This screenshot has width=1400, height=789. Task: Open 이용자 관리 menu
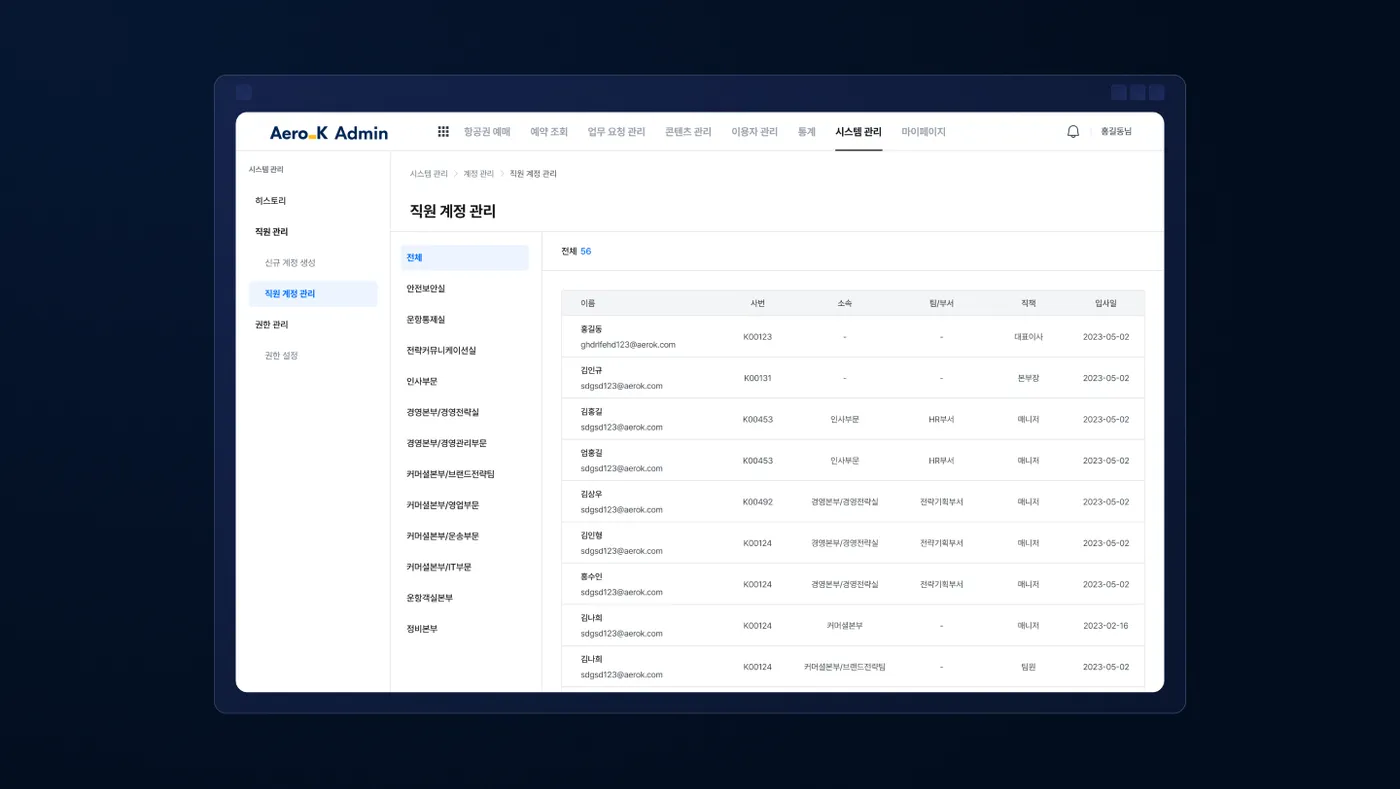pos(754,132)
